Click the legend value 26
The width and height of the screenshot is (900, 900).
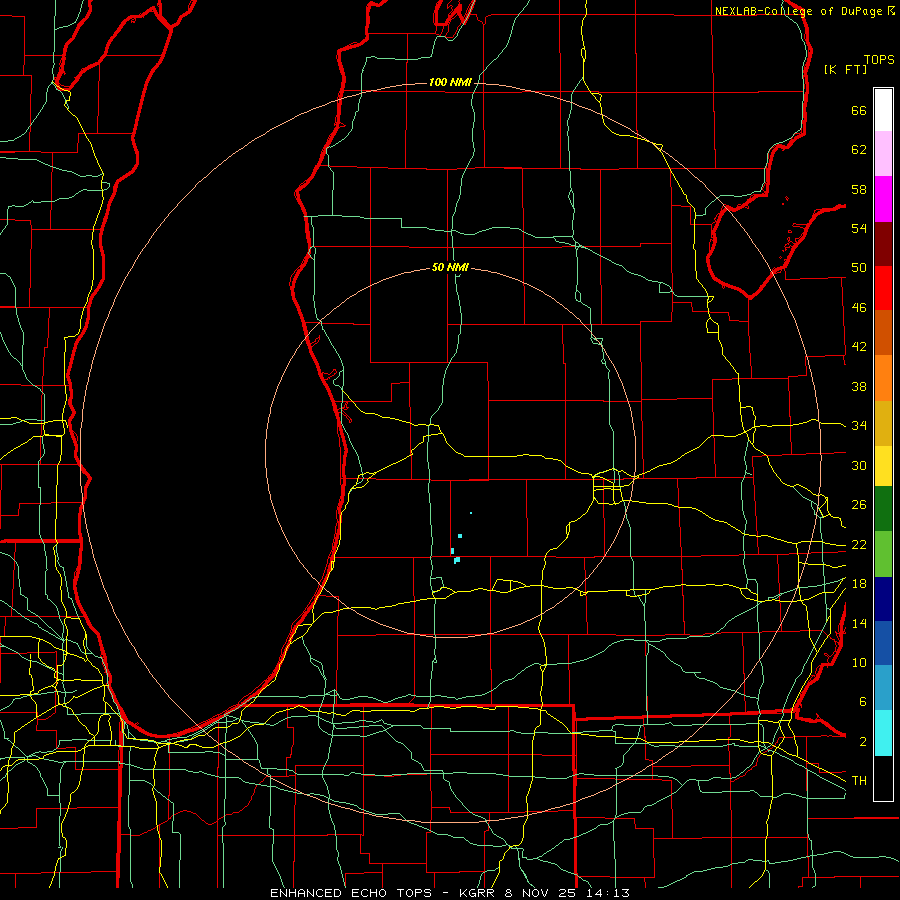coord(859,505)
